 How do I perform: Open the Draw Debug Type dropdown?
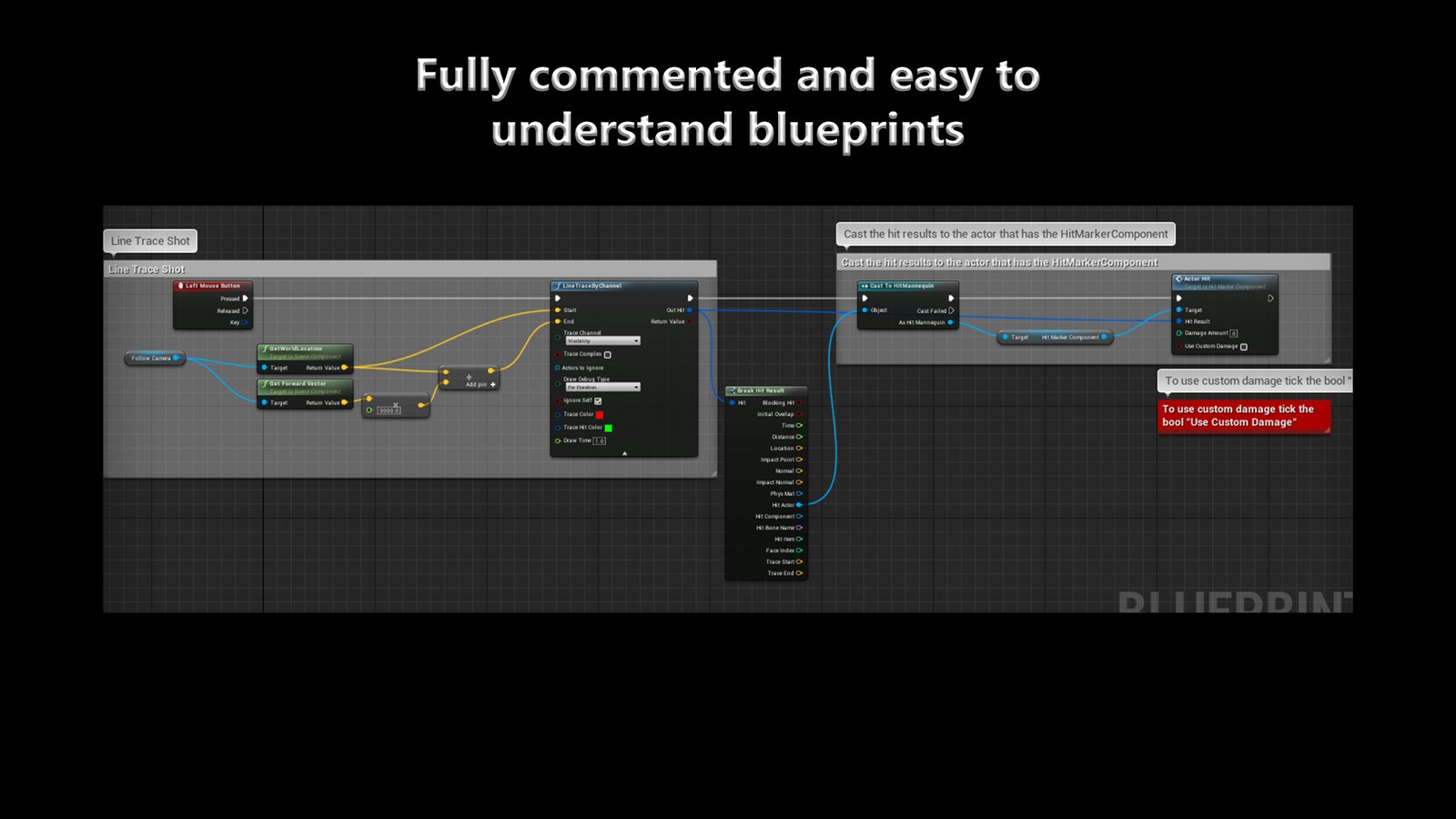602,387
